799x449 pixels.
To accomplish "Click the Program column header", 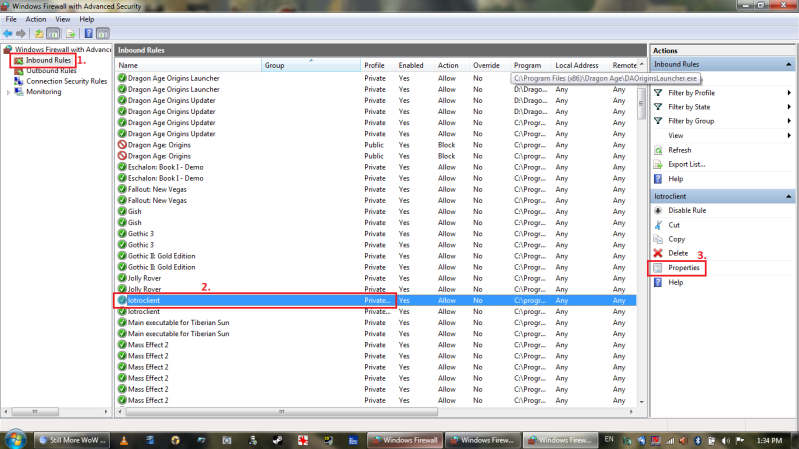I will coord(531,65).
